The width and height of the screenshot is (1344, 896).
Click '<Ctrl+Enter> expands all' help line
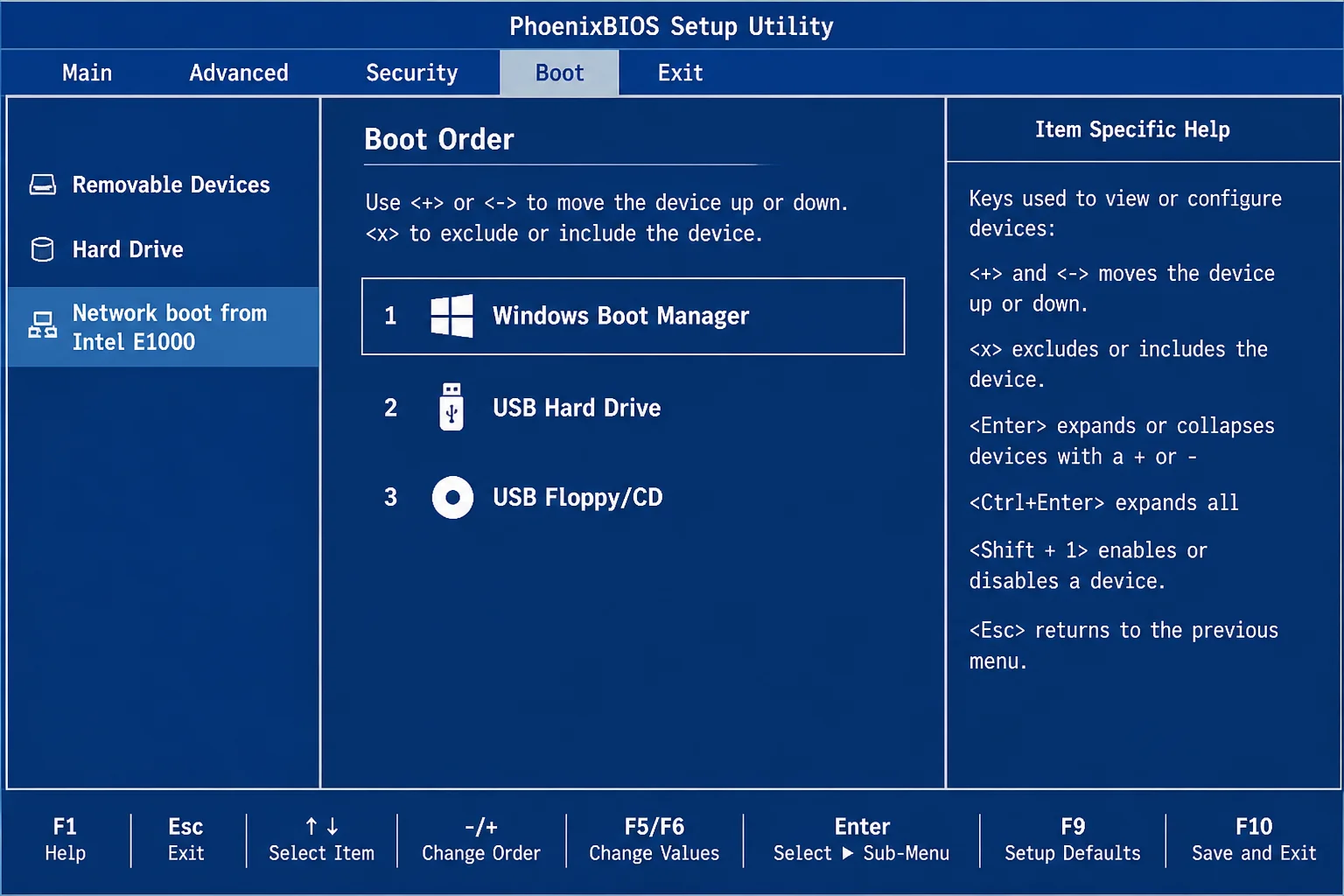pos(1103,503)
